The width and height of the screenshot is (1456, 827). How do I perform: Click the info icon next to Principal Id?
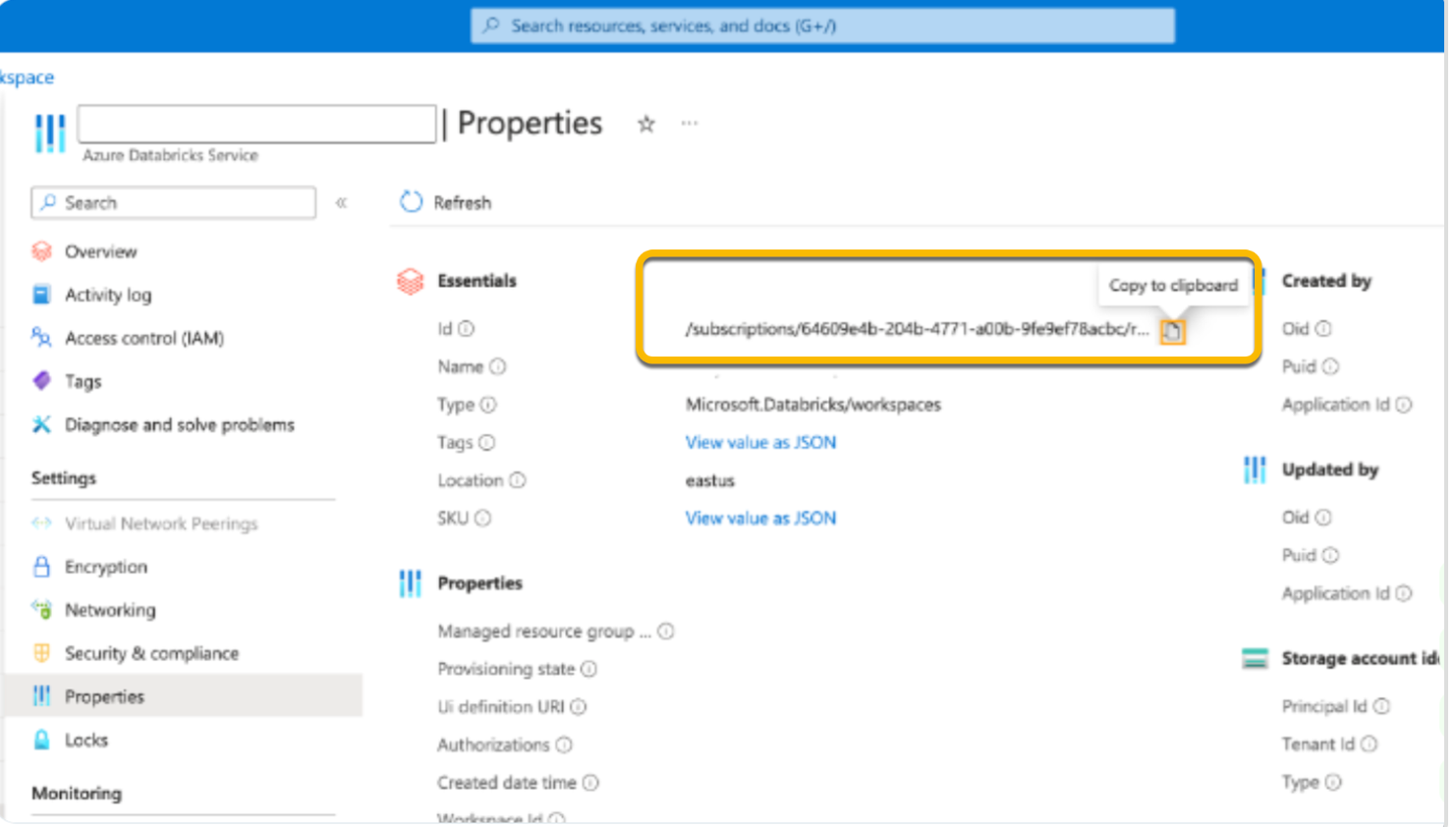[1381, 706]
